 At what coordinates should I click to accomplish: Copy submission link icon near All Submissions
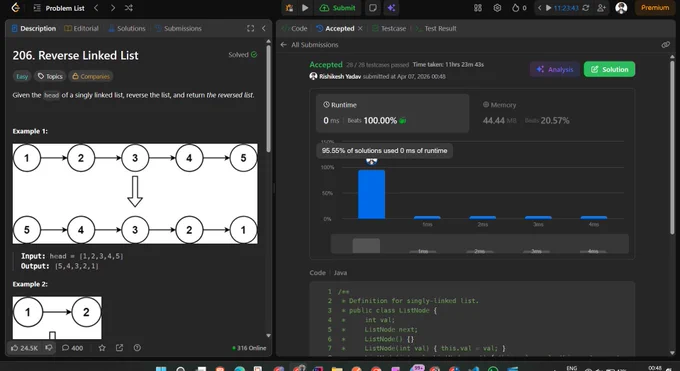tap(666, 45)
